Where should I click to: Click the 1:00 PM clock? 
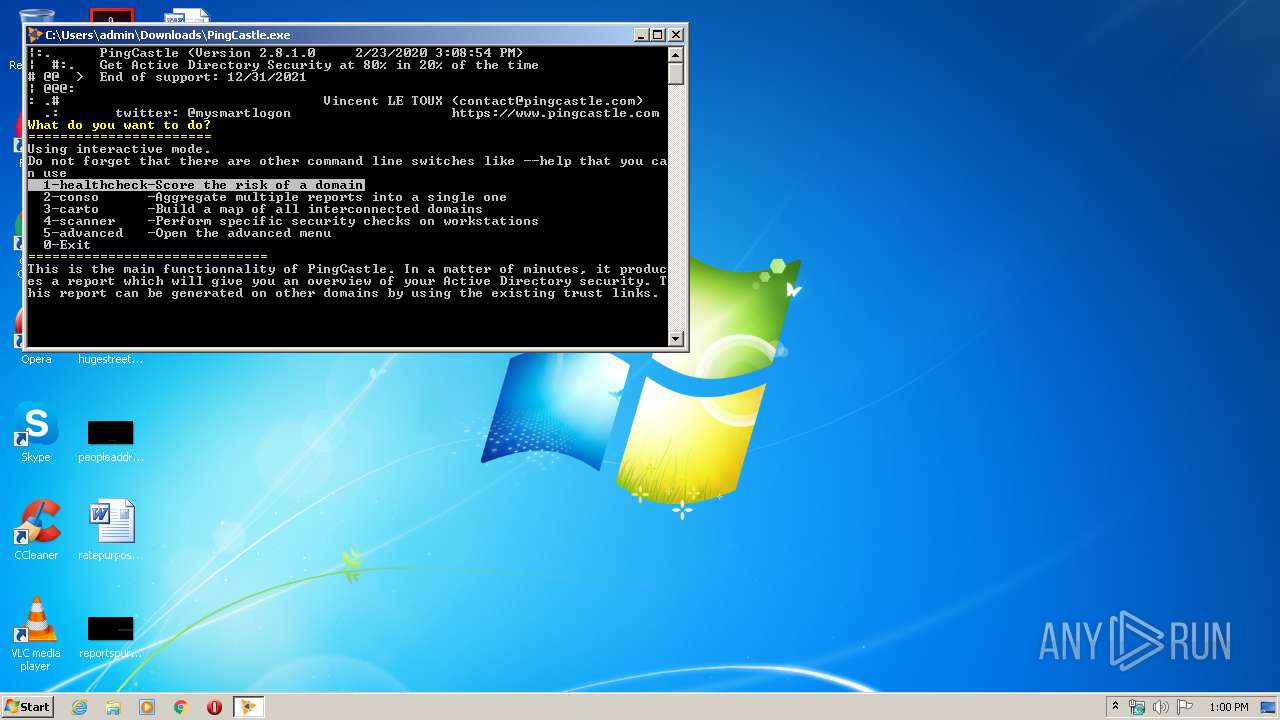coord(1228,707)
